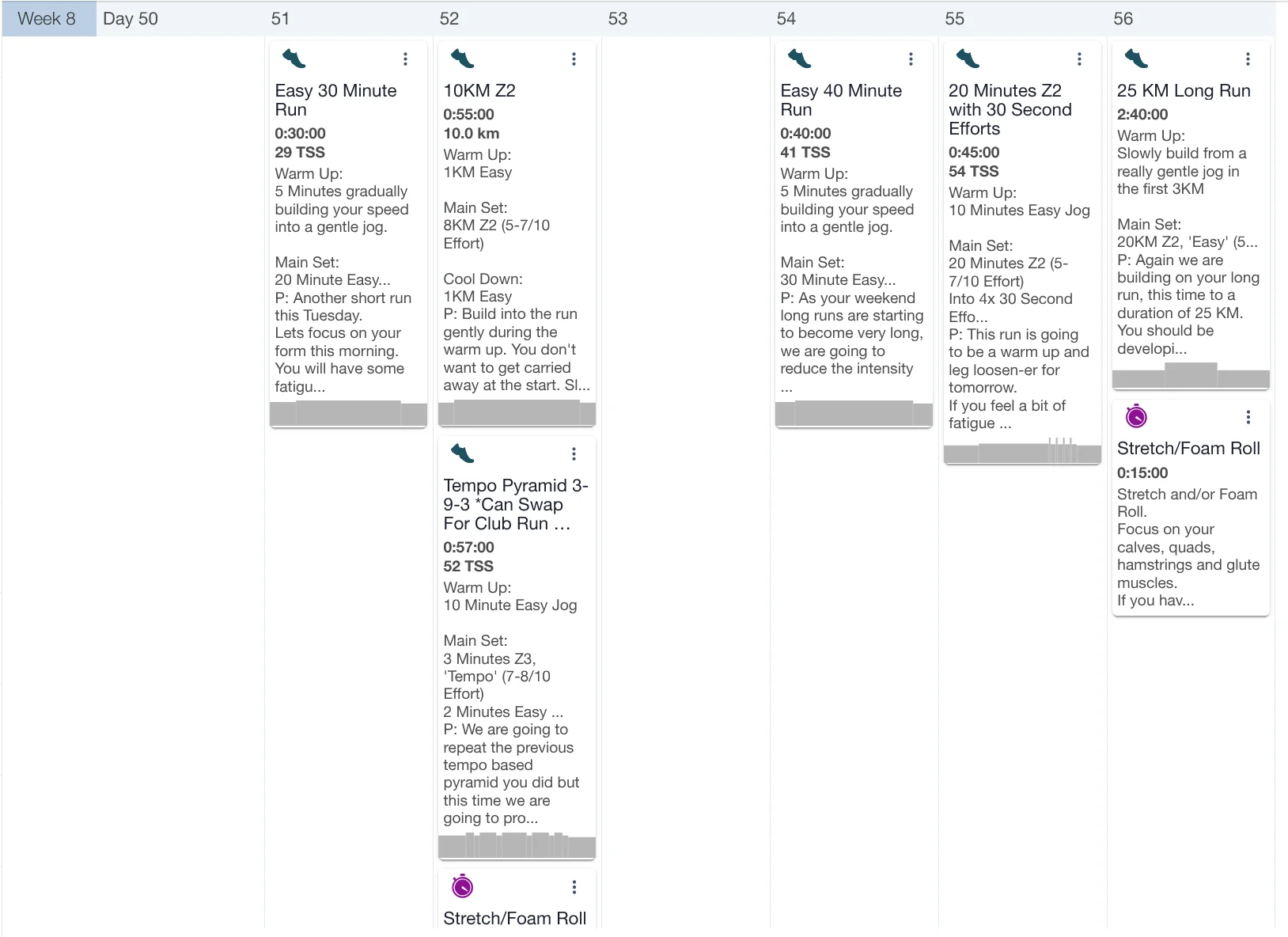This screenshot has height=937, width=1288.
Task: Expand options menu for 25 KM Long Run
Action: tap(1248, 59)
